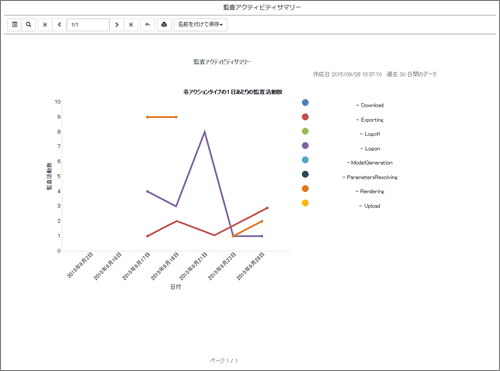Click the chart title above the graph
Image resolution: width=500 pixels, height=371 pixels.
[x=233, y=92]
